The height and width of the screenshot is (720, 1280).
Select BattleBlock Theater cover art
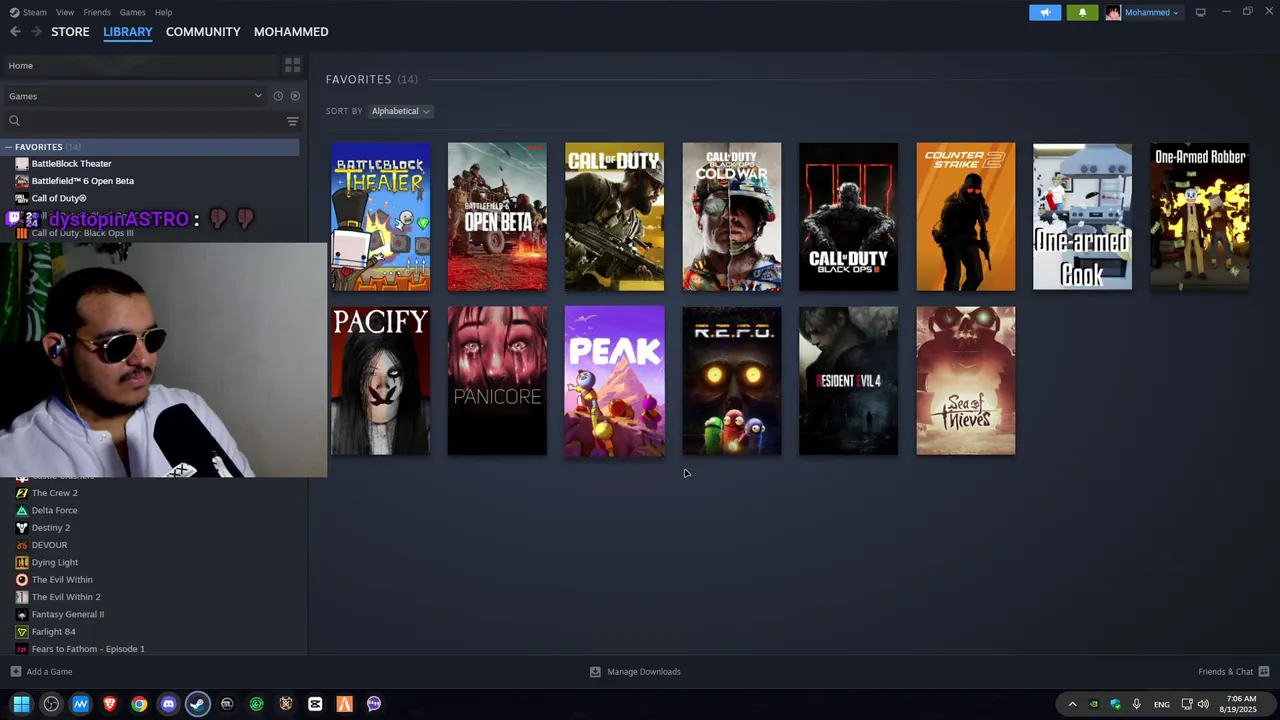tap(381, 217)
